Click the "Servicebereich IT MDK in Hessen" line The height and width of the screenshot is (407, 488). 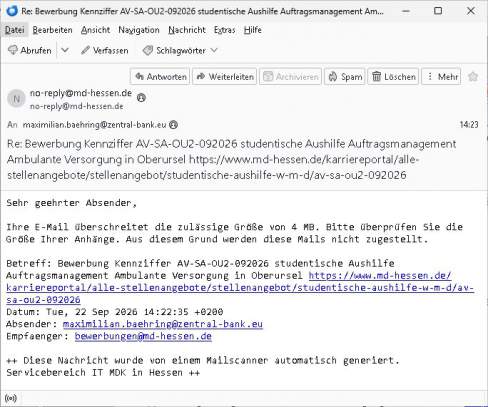pyautogui.click(x=103, y=372)
